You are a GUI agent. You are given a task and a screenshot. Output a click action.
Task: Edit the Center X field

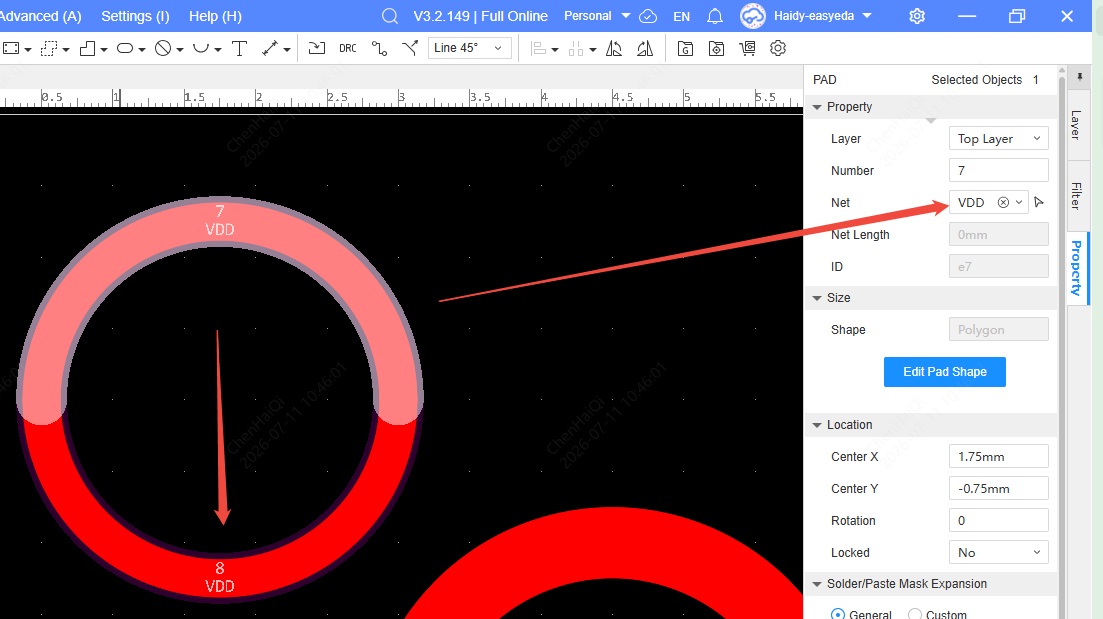(x=998, y=457)
